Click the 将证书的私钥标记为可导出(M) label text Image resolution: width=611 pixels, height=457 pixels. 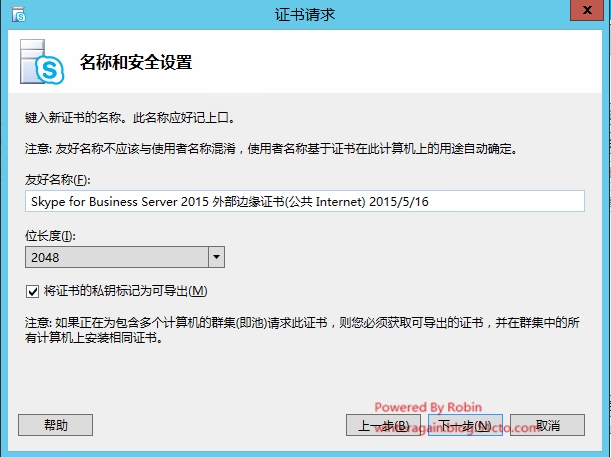pyautogui.click(x=125, y=291)
